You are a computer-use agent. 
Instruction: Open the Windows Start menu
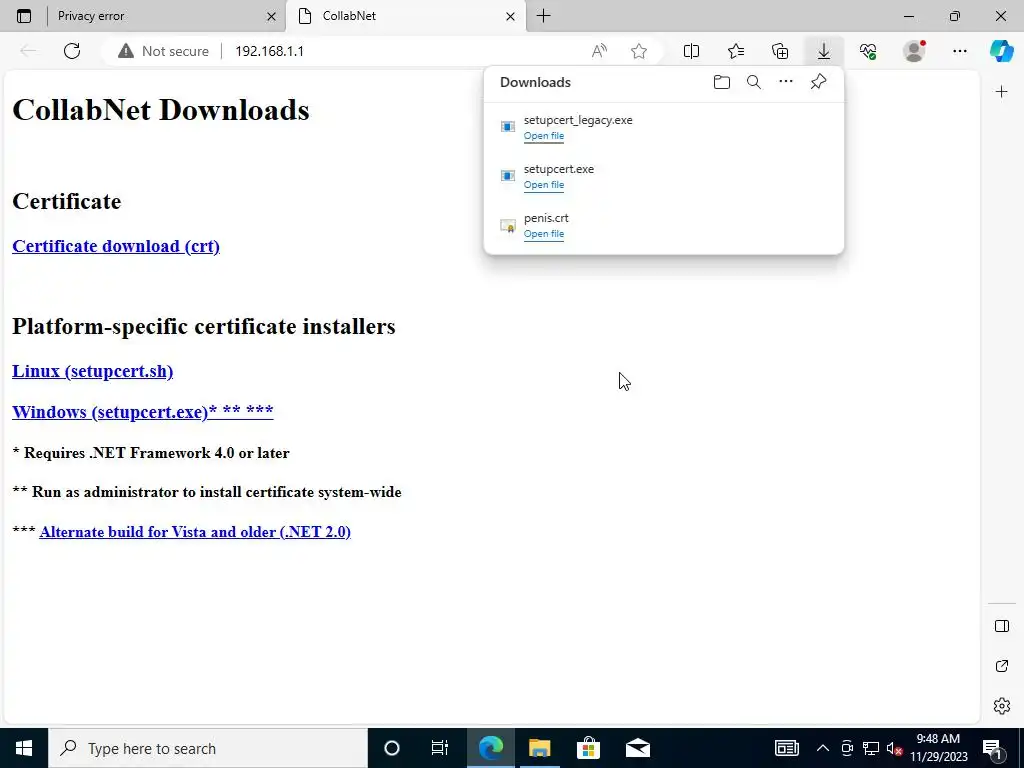[24, 748]
